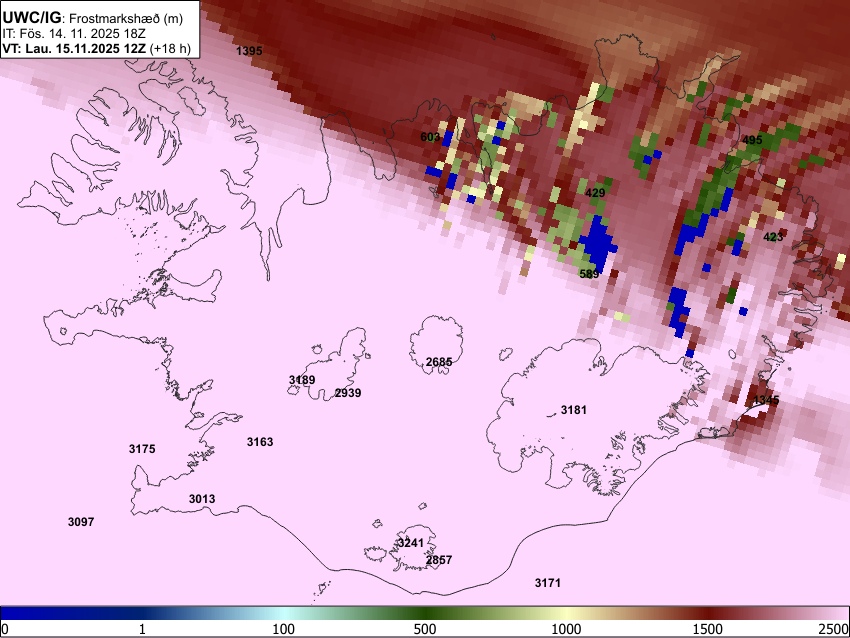Viewport: 850px width, 638px height.
Task: Click the IT: Fös. 14. 11. 2025 18Z line
Action: tap(74, 33)
